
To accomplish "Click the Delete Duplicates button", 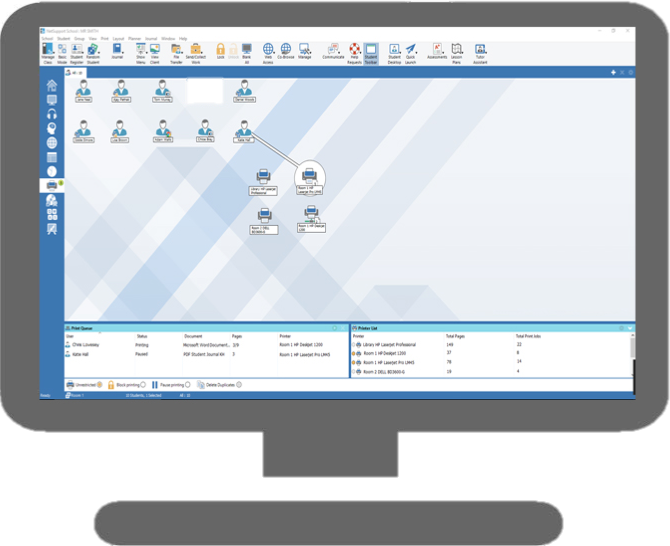I will (220, 384).
